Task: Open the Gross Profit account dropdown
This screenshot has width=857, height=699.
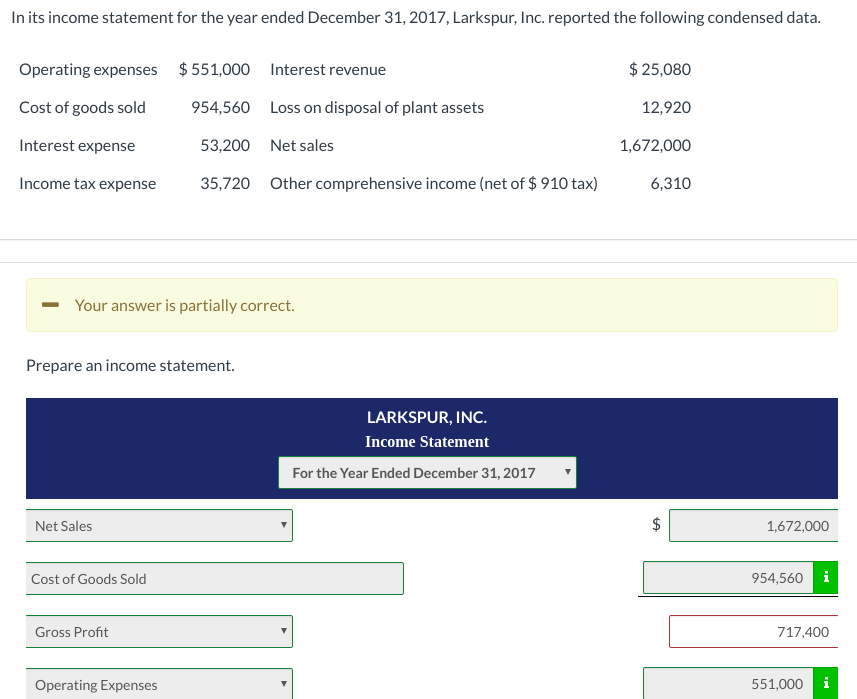Action: pyautogui.click(x=159, y=632)
